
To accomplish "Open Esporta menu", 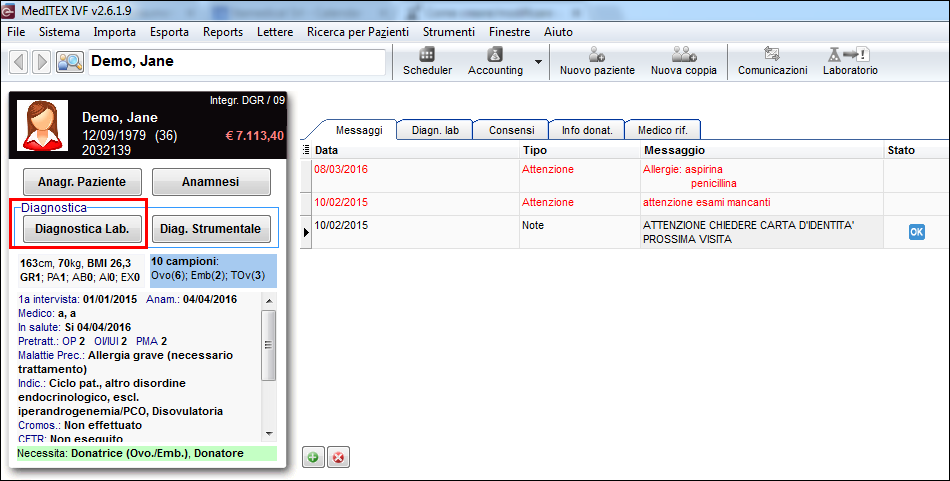I will click(x=169, y=32).
